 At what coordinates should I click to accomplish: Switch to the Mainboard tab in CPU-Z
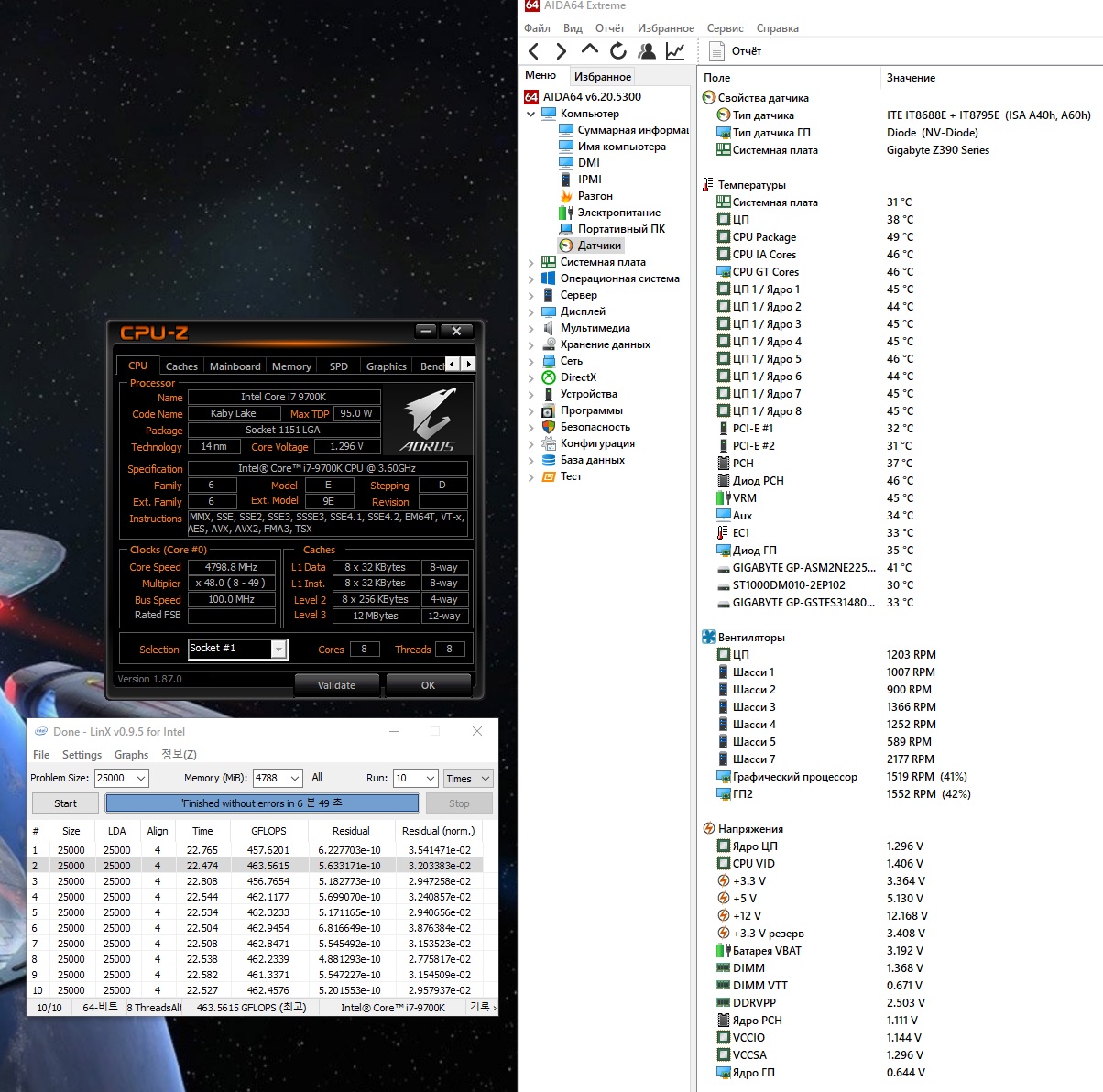235,366
